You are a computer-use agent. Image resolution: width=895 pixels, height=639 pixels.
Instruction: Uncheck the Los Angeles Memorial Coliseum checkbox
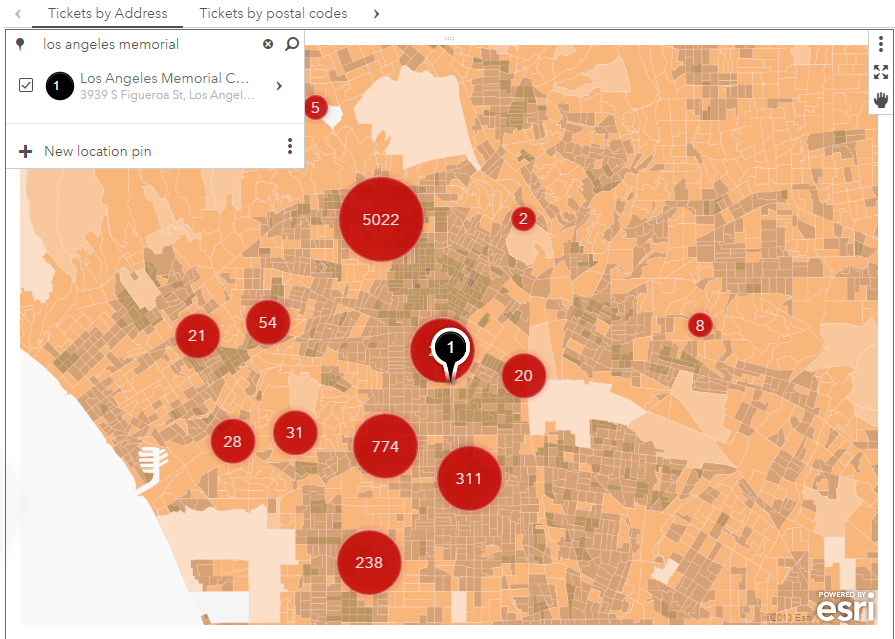(26, 86)
